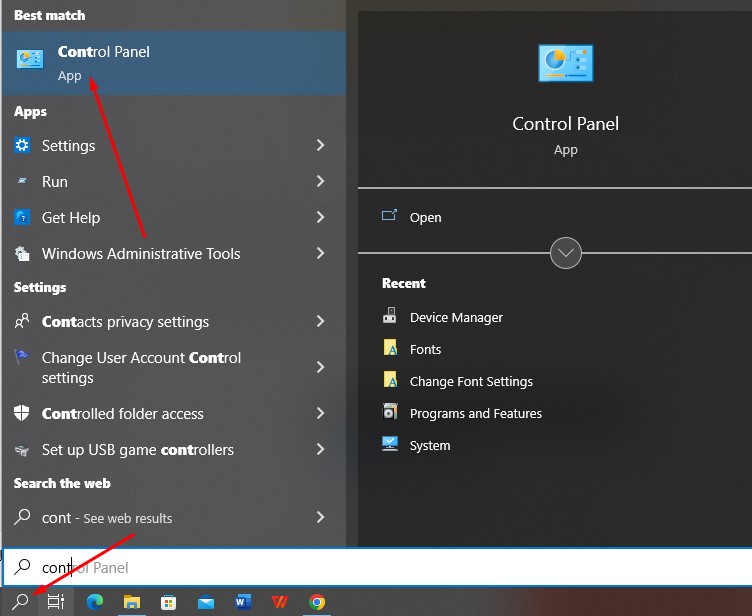This screenshot has width=752, height=616.
Task: Click USB game controllers icon
Action: [22, 450]
